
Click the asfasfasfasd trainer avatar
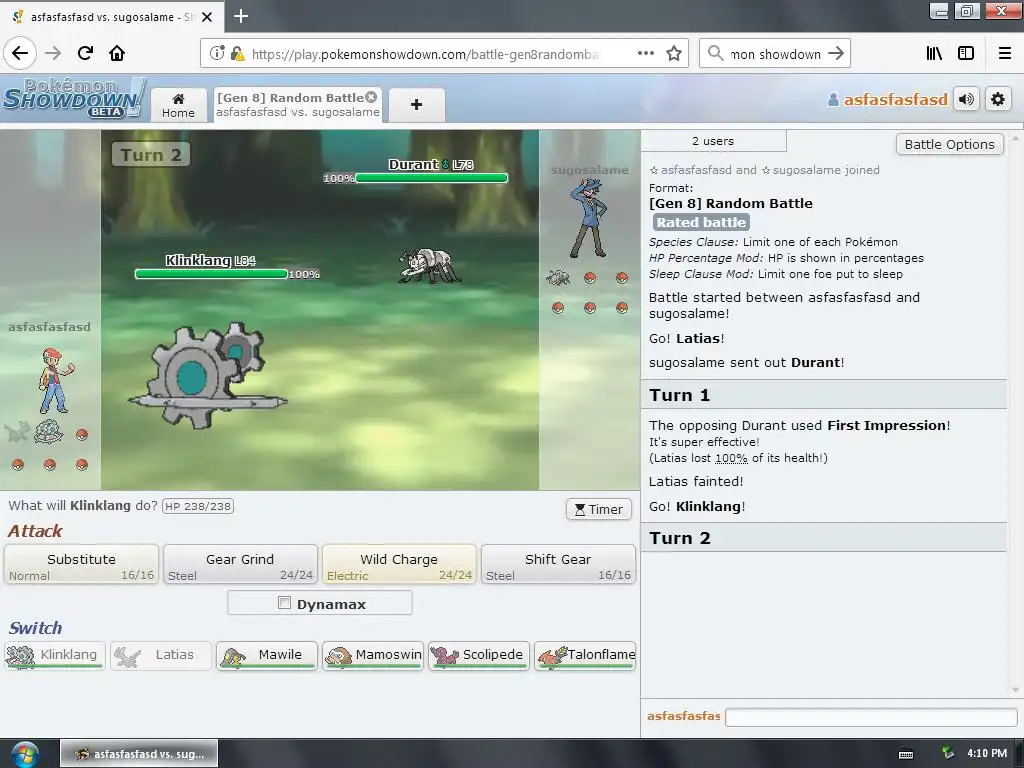(x=55, y=381)
